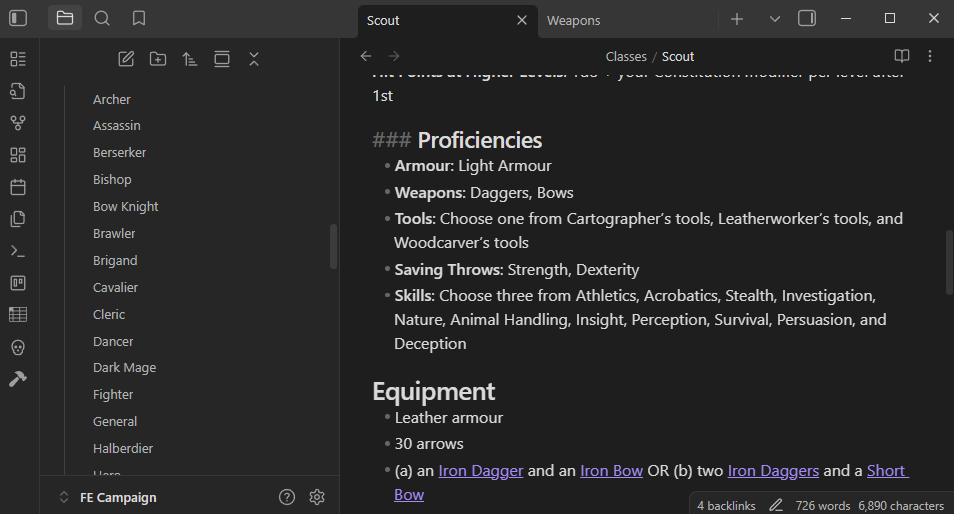Screen dimensions: 954x514
Task: Open the command palette ribbon icon
Action: [x=17, y=251]
